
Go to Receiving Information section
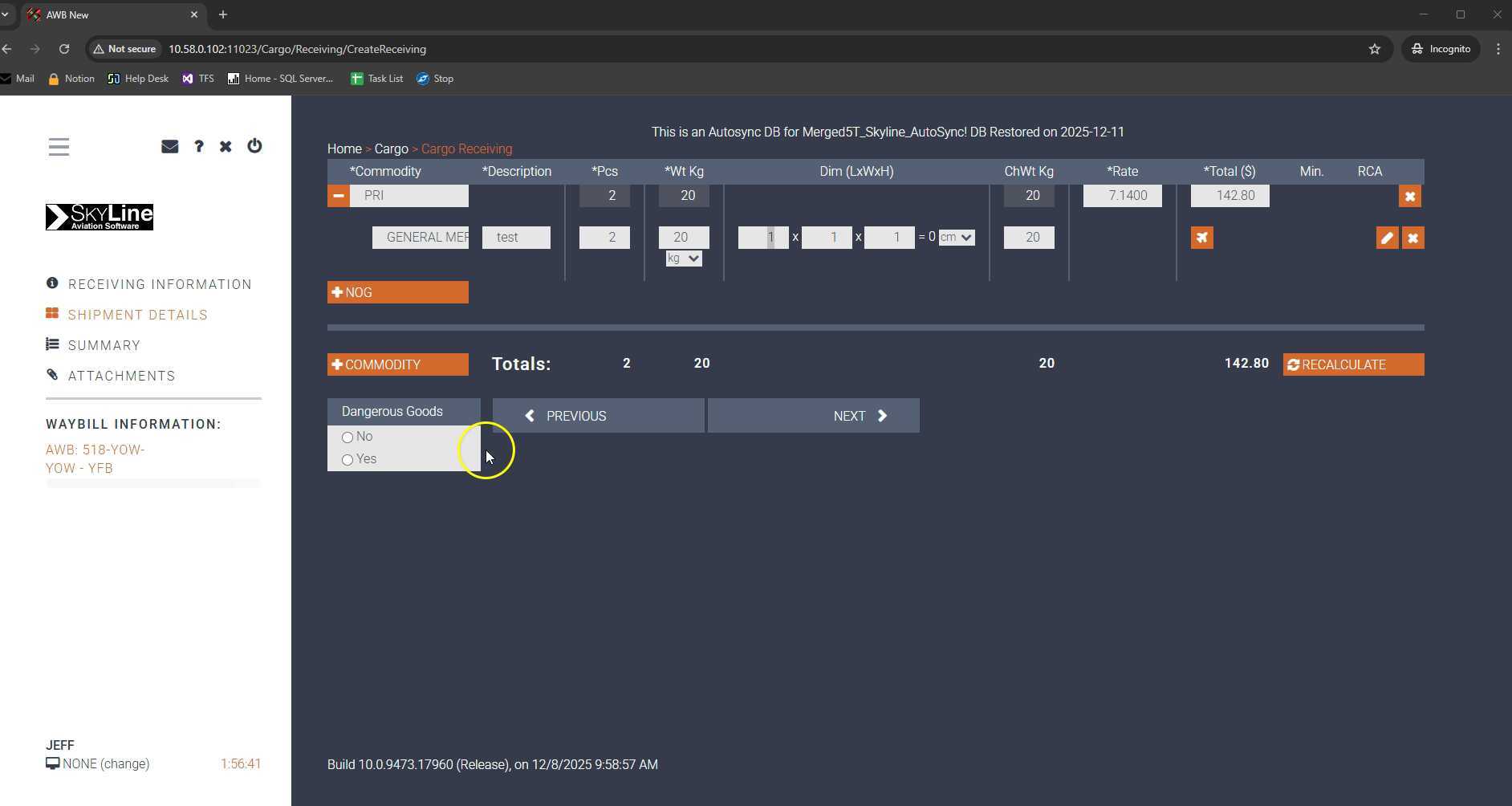click(x=160, y=284)
